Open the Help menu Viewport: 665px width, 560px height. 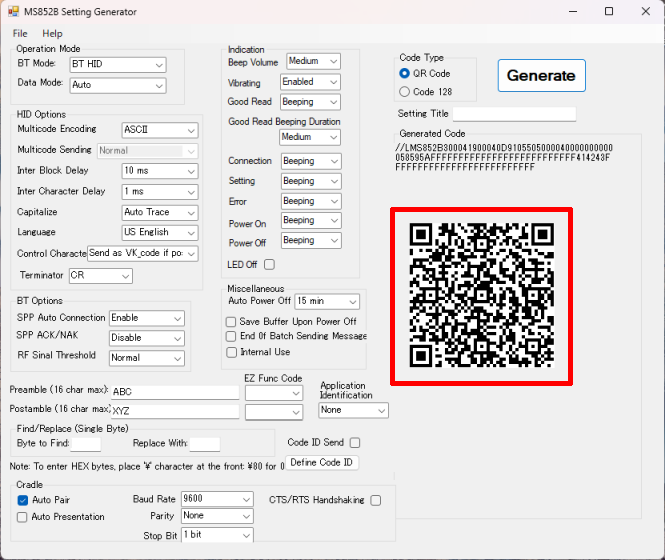[x=52, y=33]
